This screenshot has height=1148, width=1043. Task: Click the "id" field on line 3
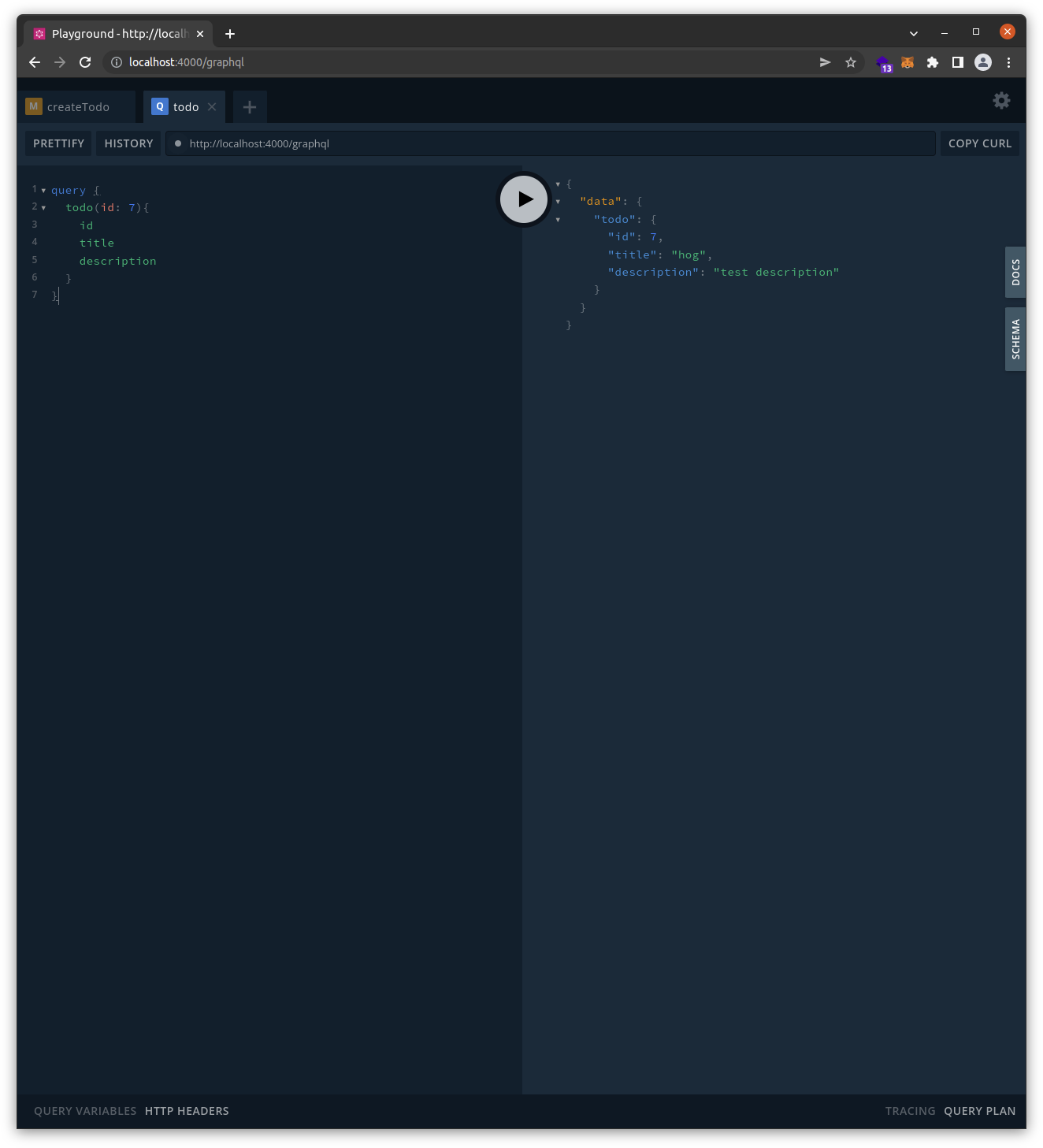coord(87,226)
